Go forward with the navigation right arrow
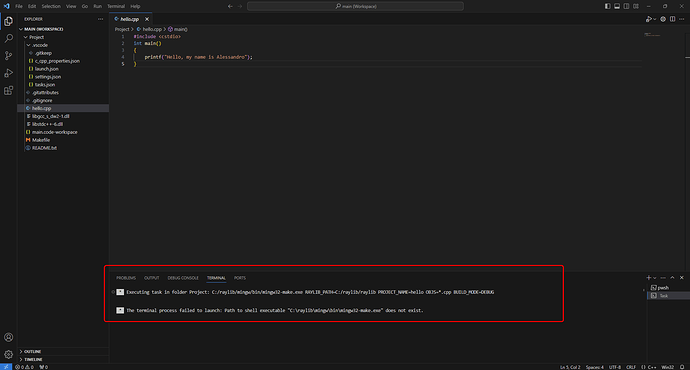 click(240, 6)
